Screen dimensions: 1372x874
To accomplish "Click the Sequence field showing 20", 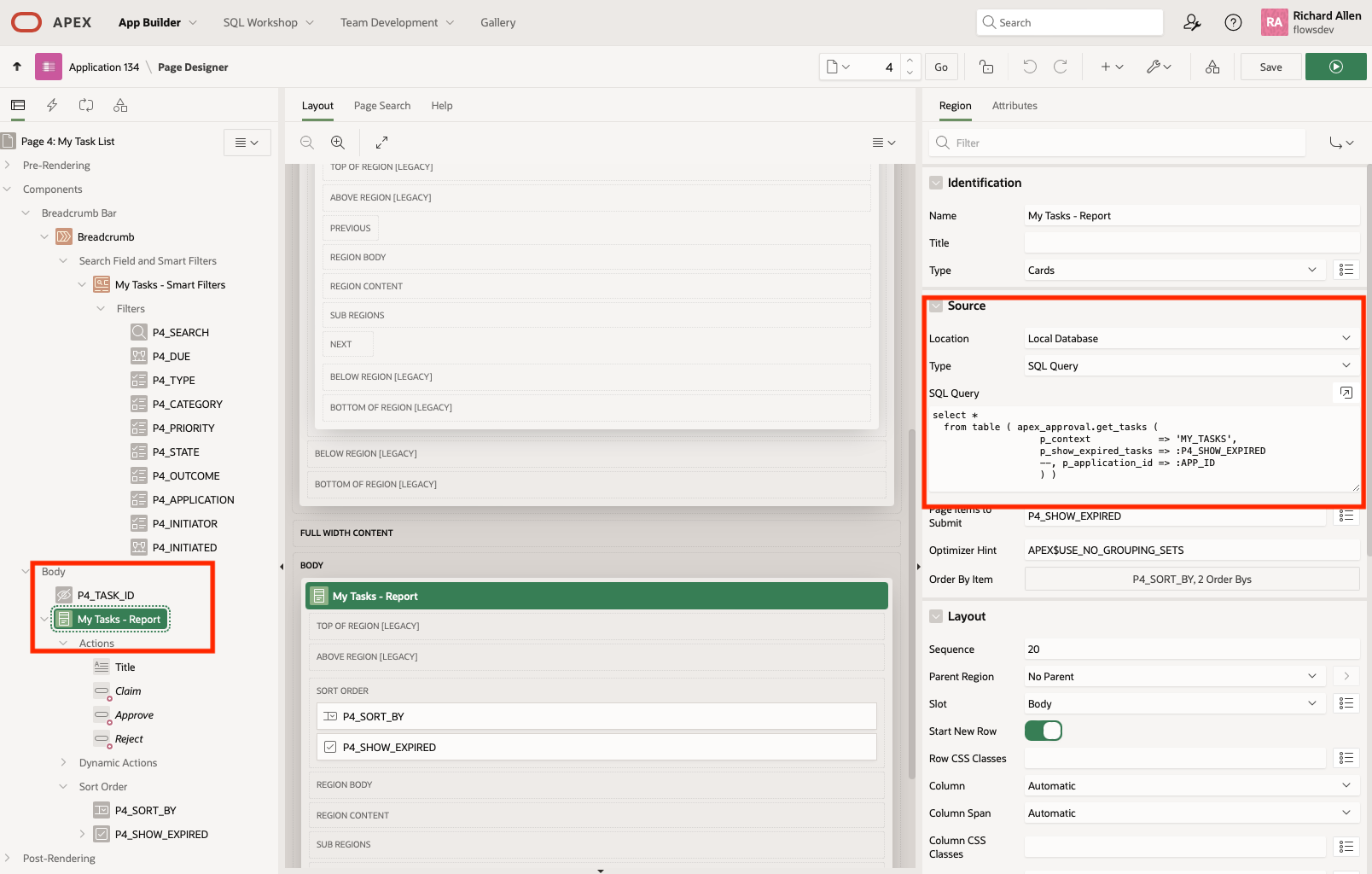I will [x=1191, y=649].
